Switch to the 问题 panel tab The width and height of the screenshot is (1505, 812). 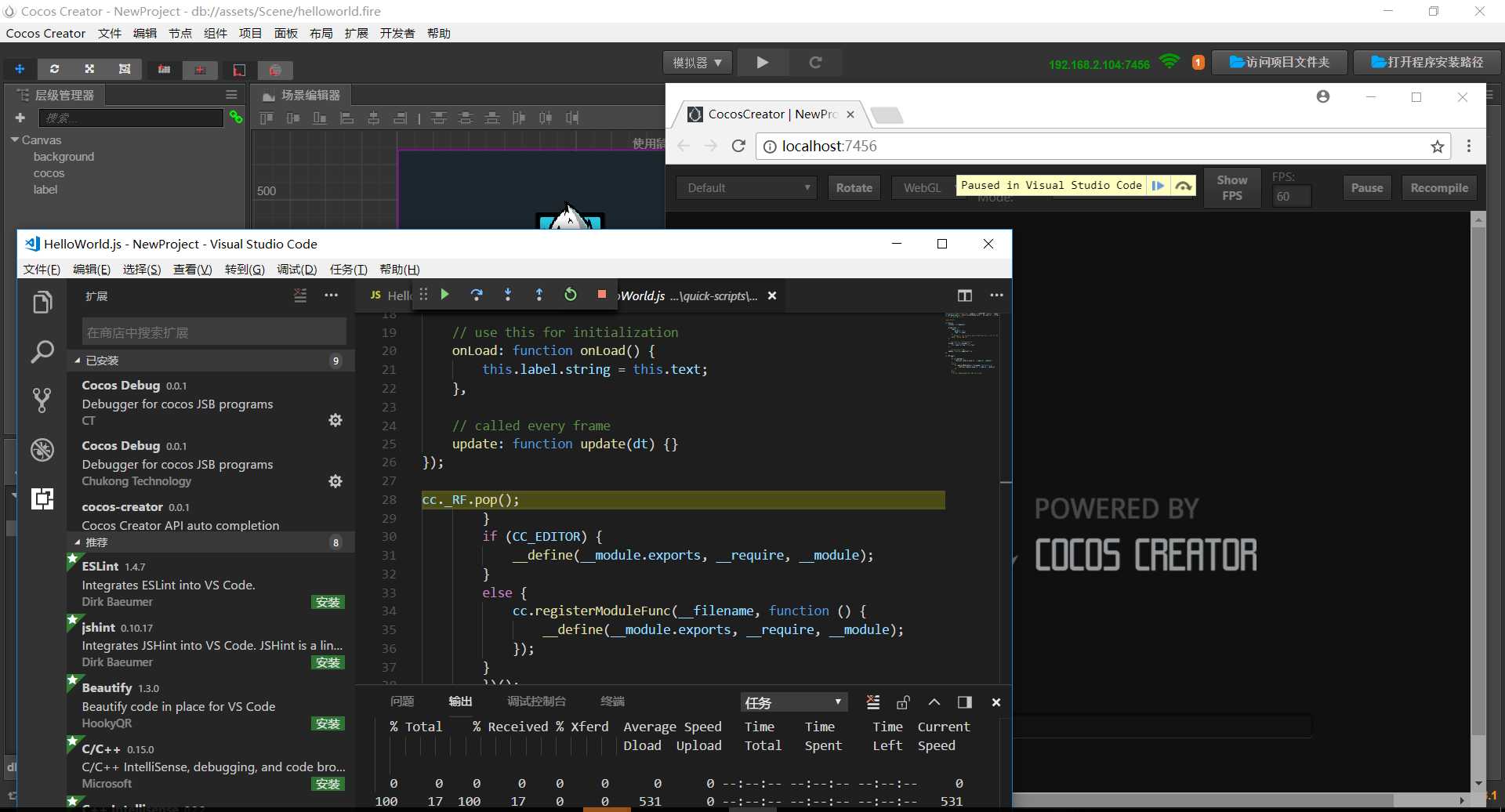(x=402, y=701)
